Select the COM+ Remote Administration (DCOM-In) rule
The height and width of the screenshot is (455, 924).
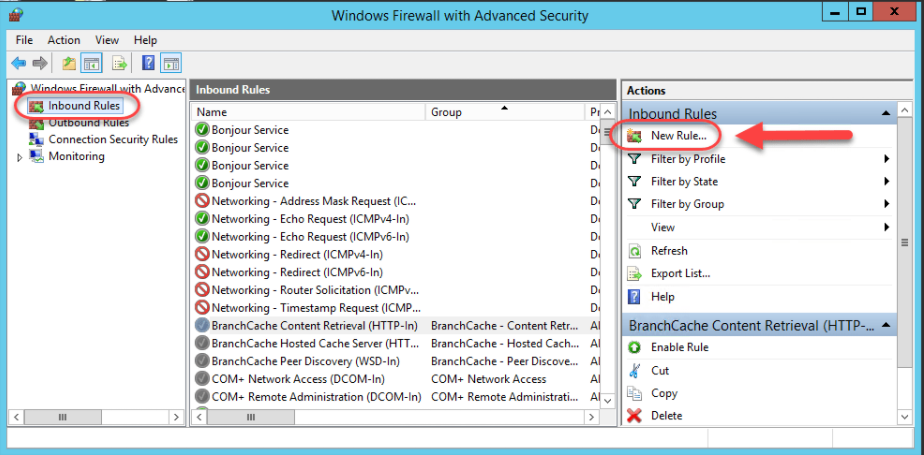point(316,397)
